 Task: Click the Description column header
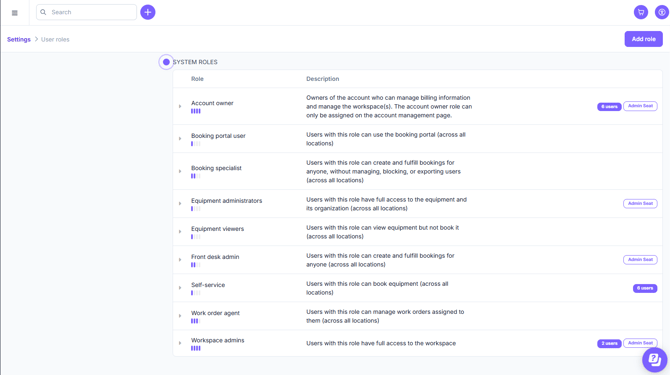click(323, 79)
